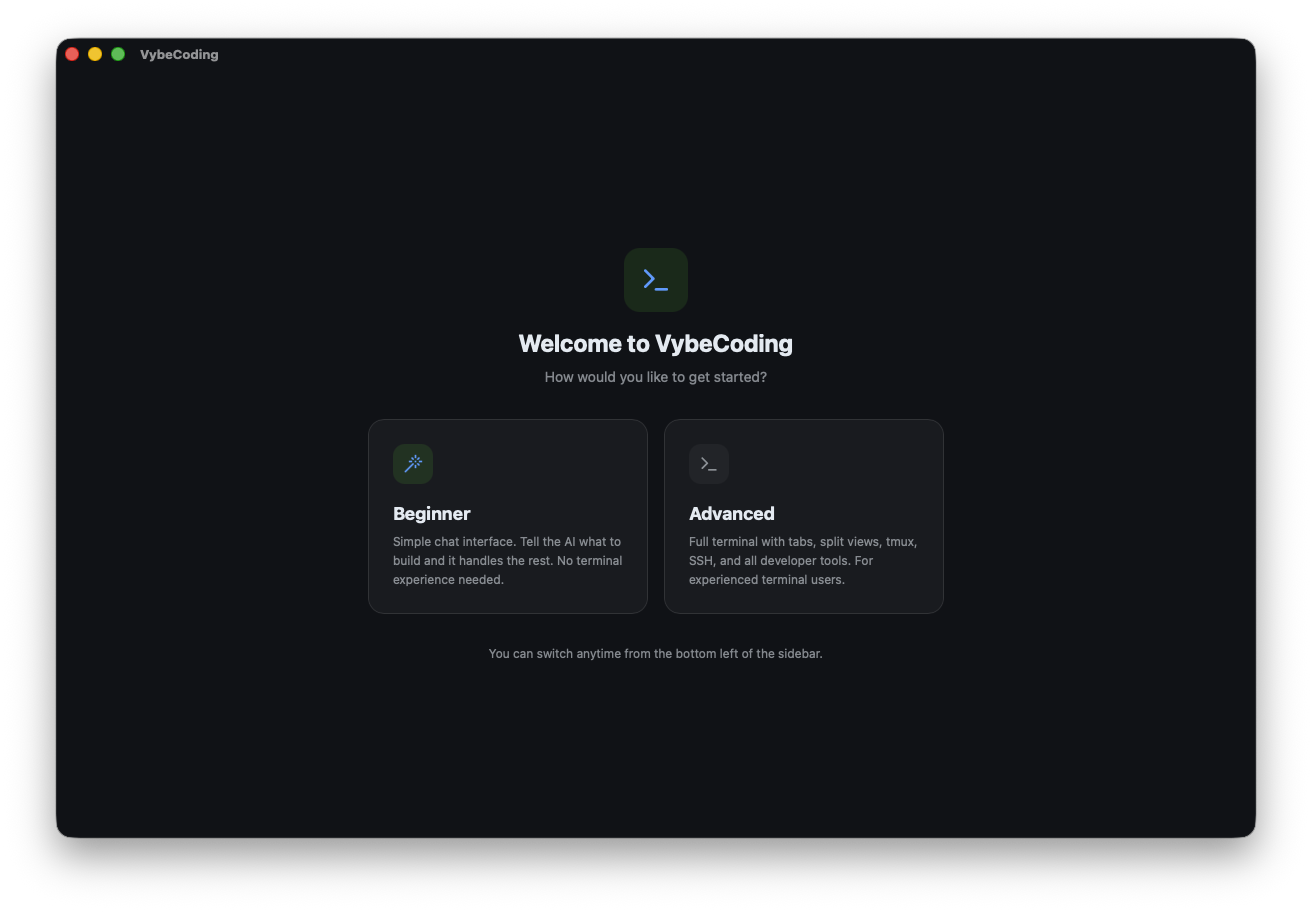1312x912 pixels.
Task: Click 'How would you like to get started?' text
Action: pos(656,377)
